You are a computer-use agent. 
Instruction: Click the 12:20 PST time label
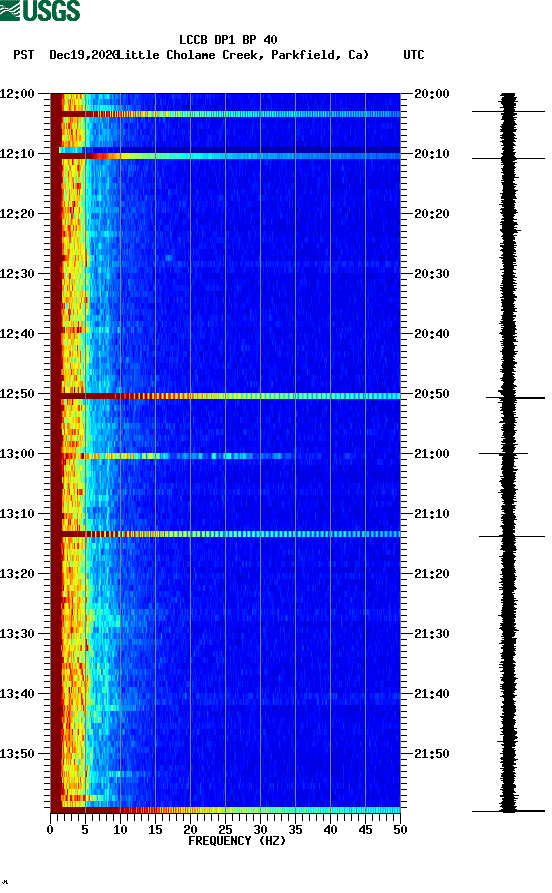click(18, 214)
